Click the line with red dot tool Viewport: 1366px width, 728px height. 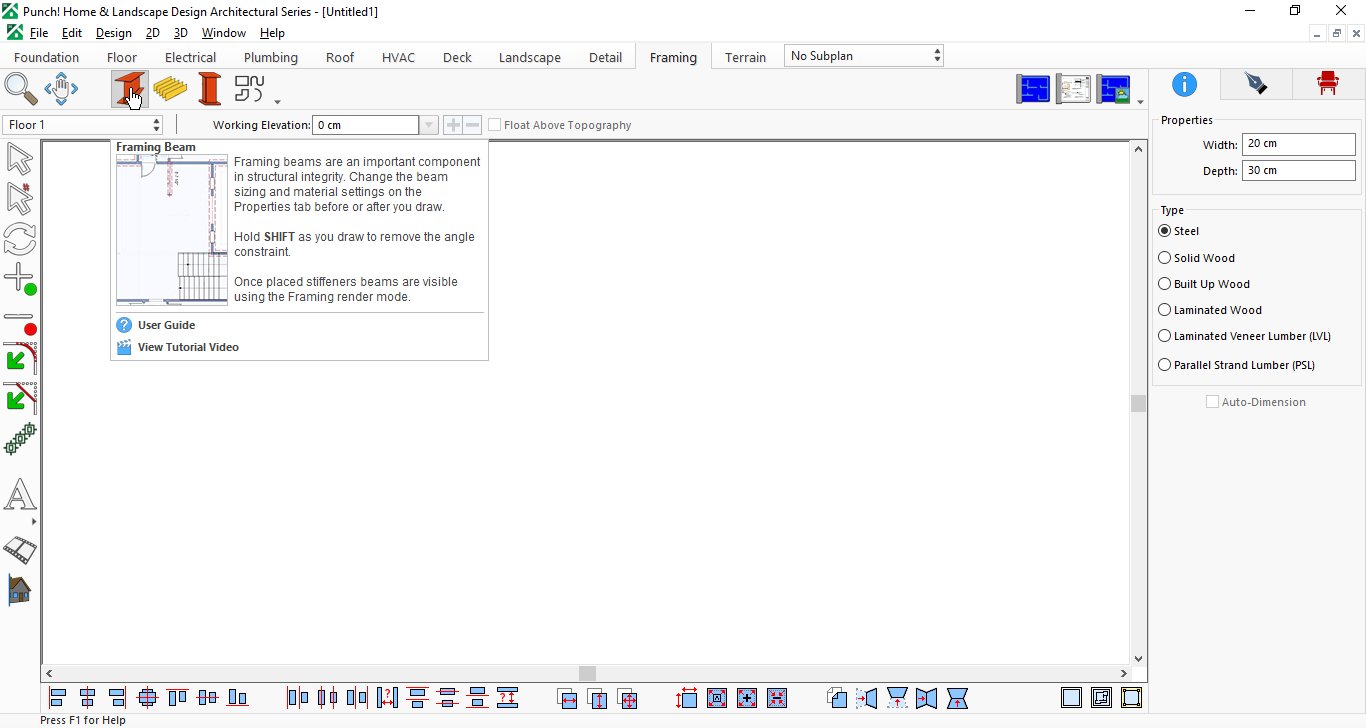(20, 322)
